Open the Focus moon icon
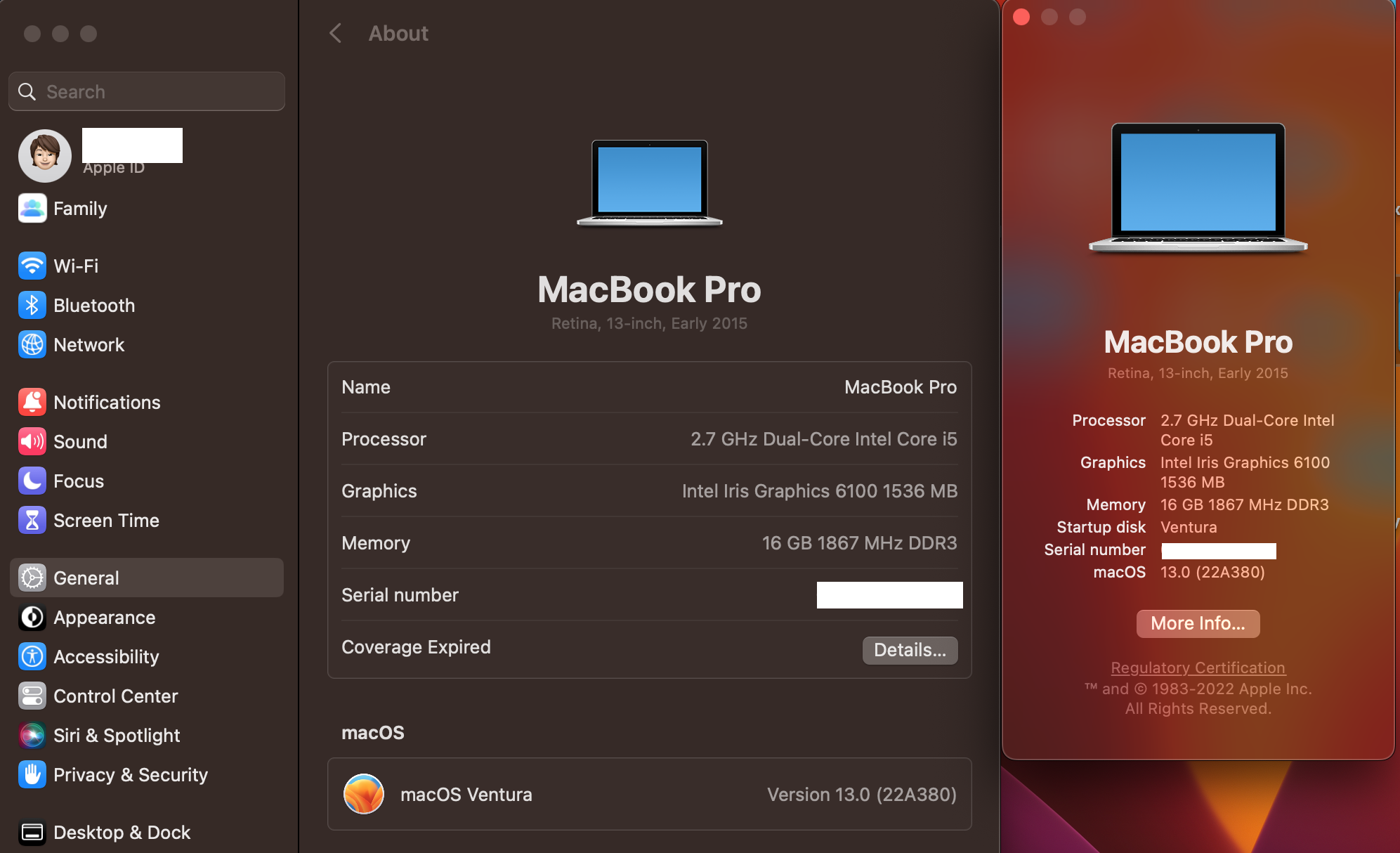Image resolution: width=1400 pixels, height=853 pixels. [x=32, y=481]
